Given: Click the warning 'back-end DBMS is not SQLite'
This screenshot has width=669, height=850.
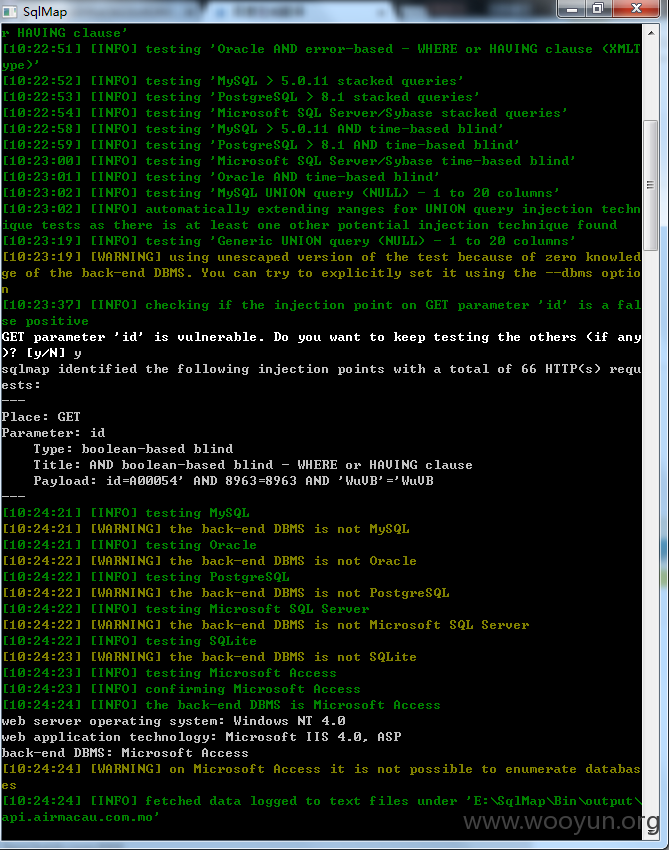Looking at the screenshot, I should point(209,656).
